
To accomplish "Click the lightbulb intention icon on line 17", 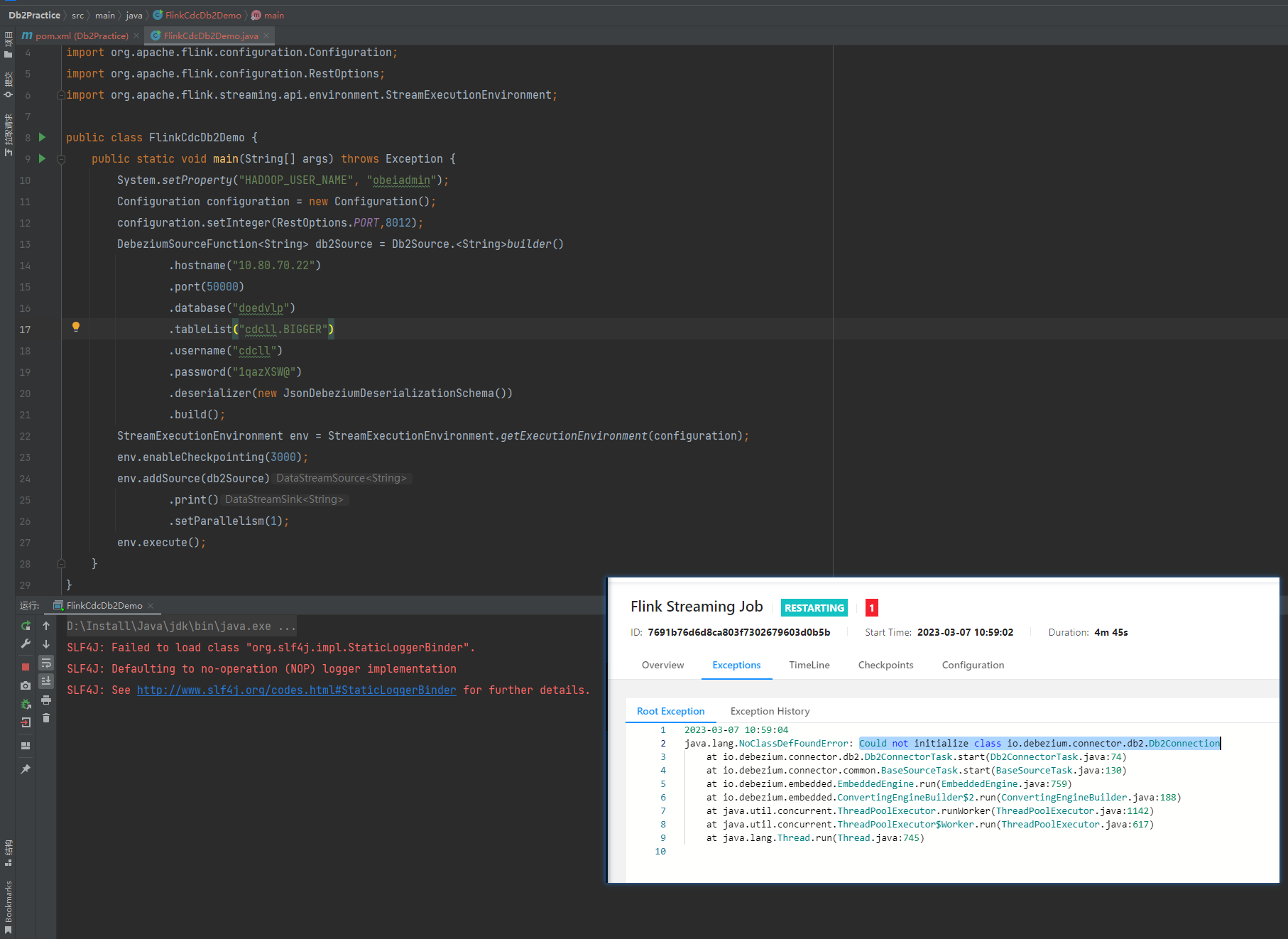I will pyautogui.click(x=76, y=327).
